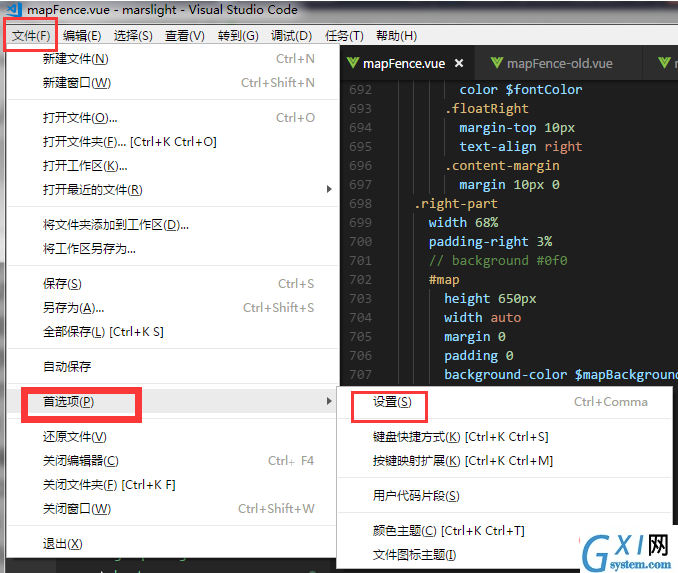Choose 将工作区另存为...
The width and height of the screenshot is (678, 573).
[173, 249]
